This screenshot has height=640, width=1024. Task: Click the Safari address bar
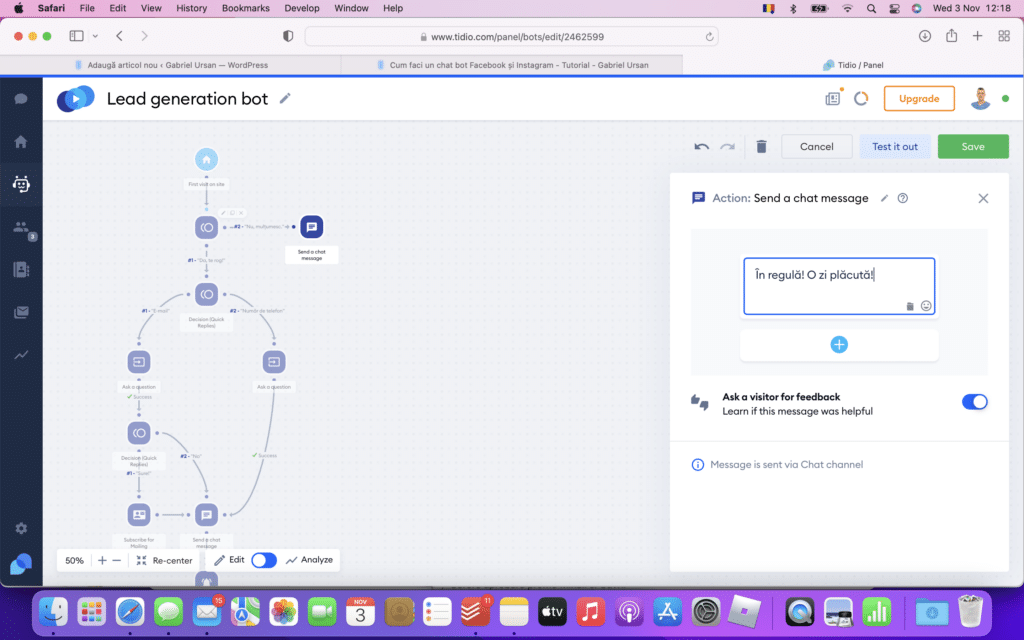click(x=511, y=37)
